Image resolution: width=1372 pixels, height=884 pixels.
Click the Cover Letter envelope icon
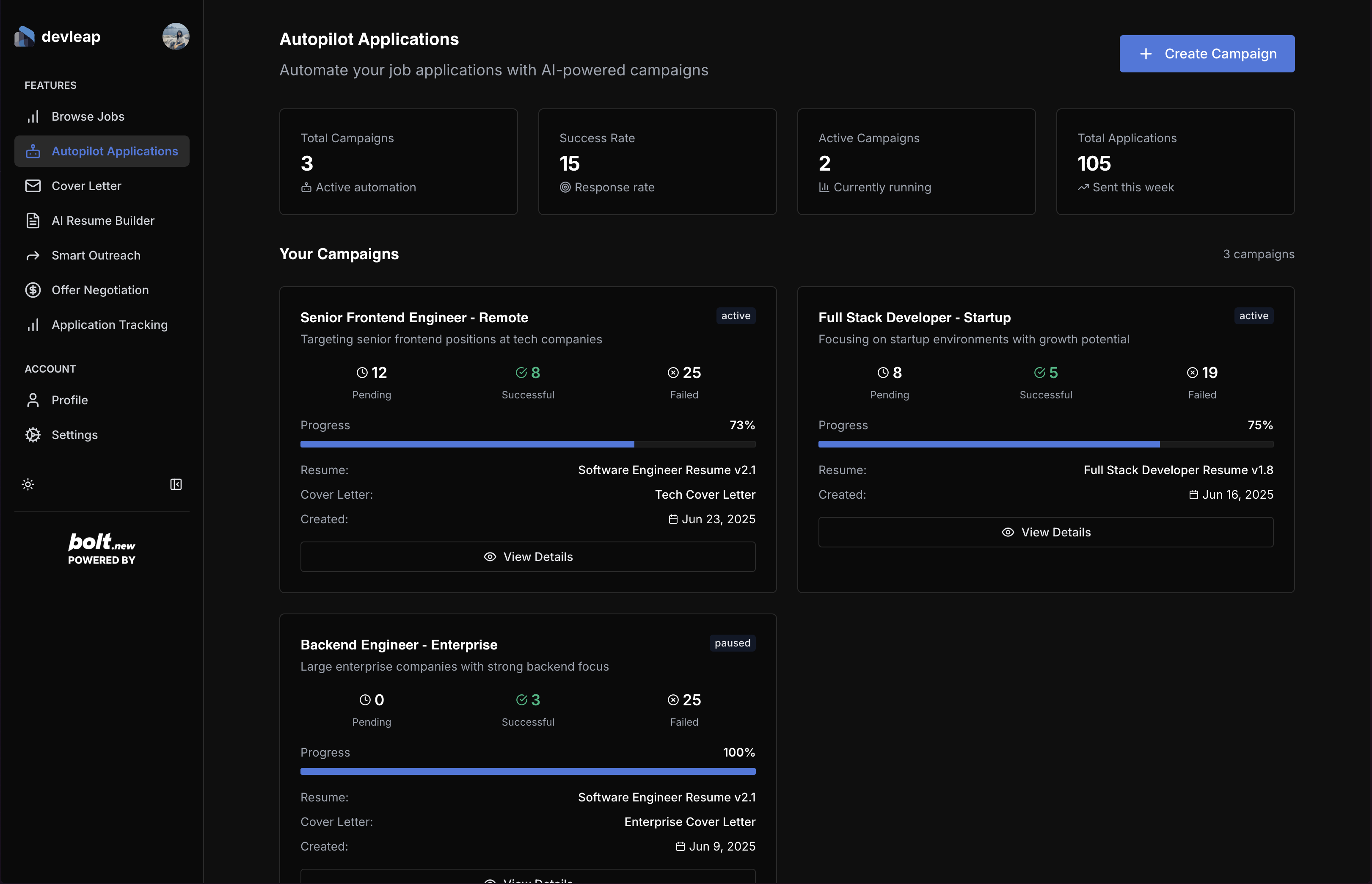[33, 186]
